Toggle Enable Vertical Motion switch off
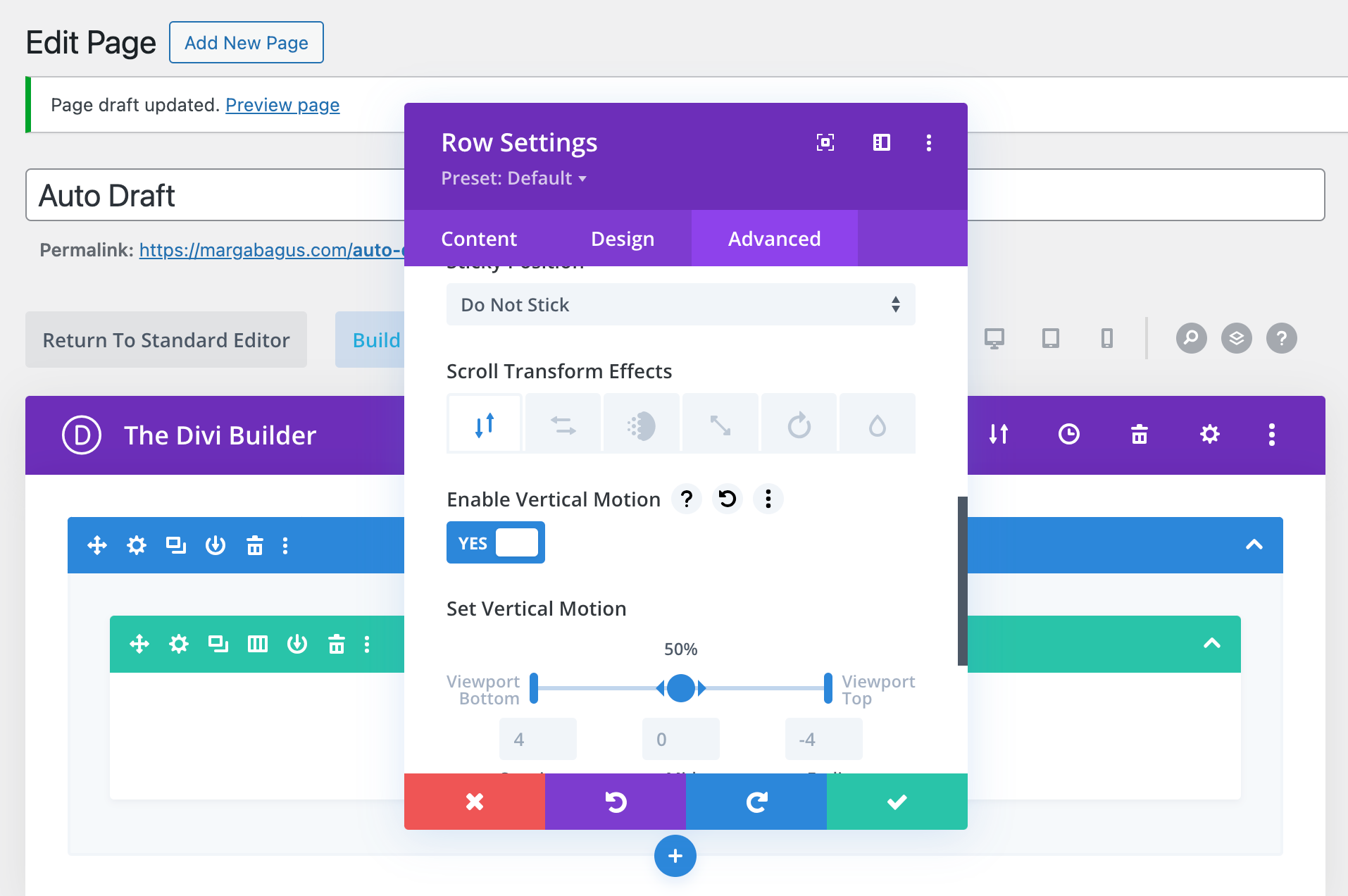Image resolution: width=1348 pixels, height=896 pixels. (496, 542)
